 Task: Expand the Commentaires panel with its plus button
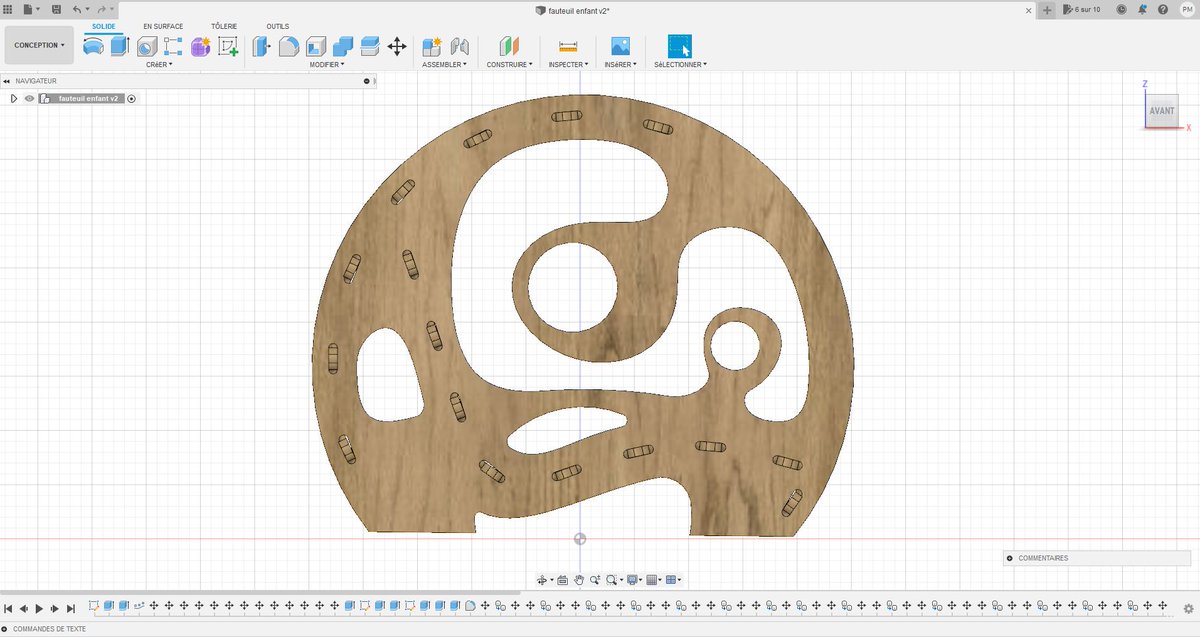coord(1010,558)
